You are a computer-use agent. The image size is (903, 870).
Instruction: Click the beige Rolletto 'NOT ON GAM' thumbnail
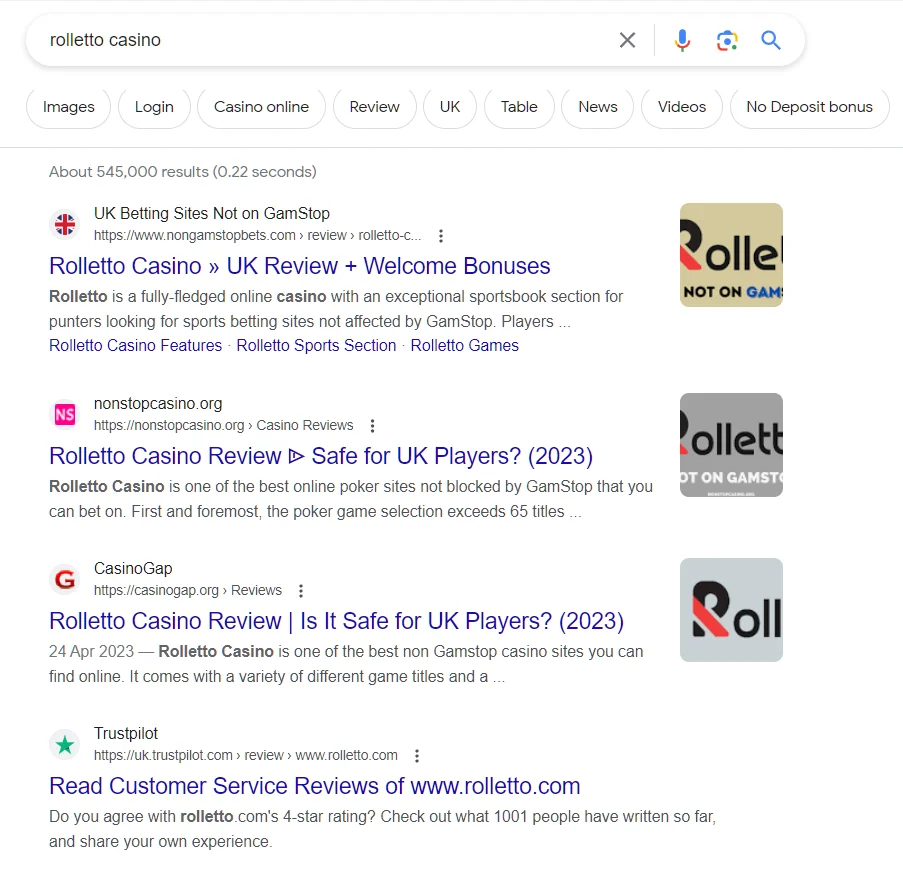click(x=731, y=255)
